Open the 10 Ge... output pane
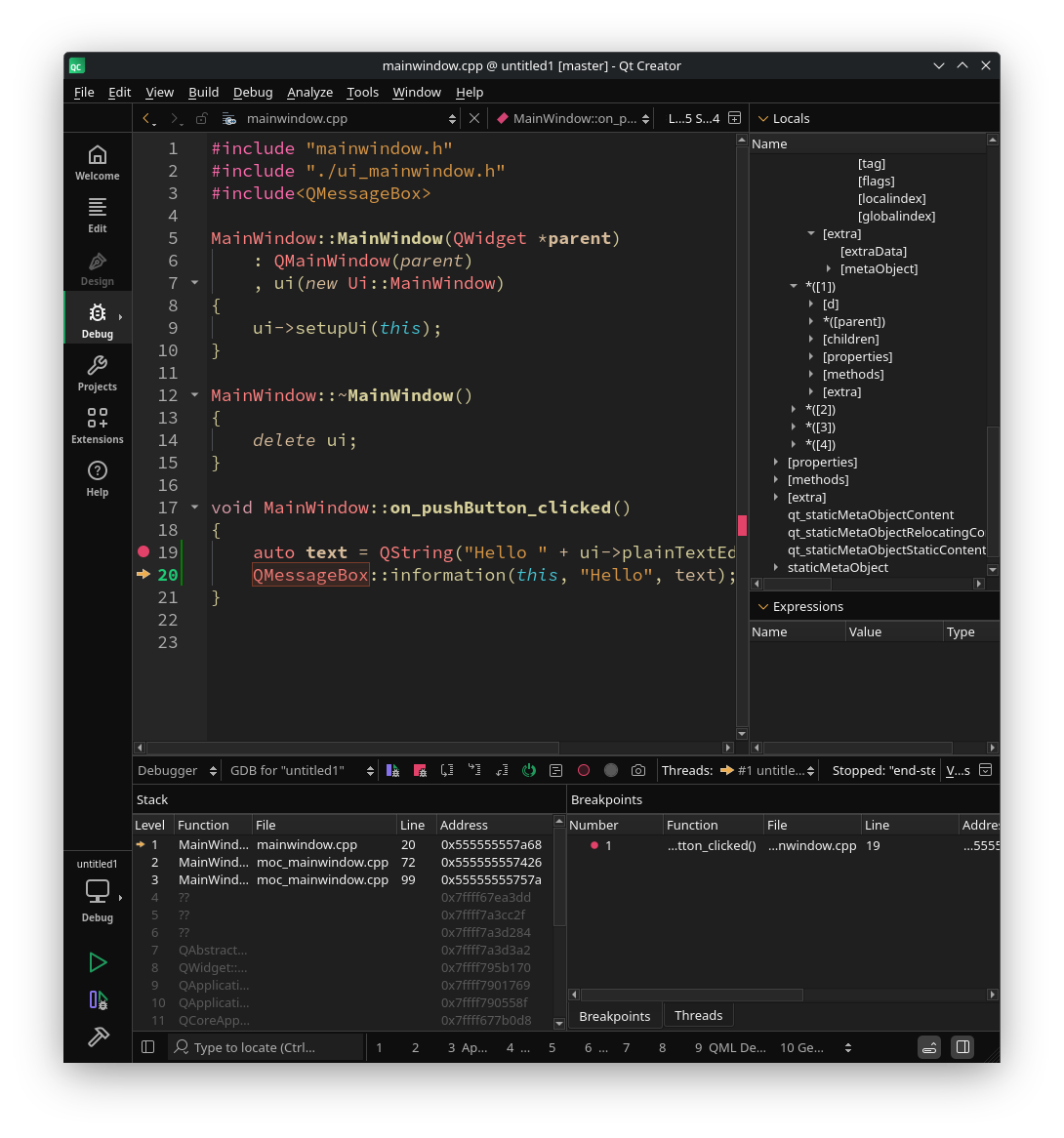1064x1138 pixels. coord(802,1047)
